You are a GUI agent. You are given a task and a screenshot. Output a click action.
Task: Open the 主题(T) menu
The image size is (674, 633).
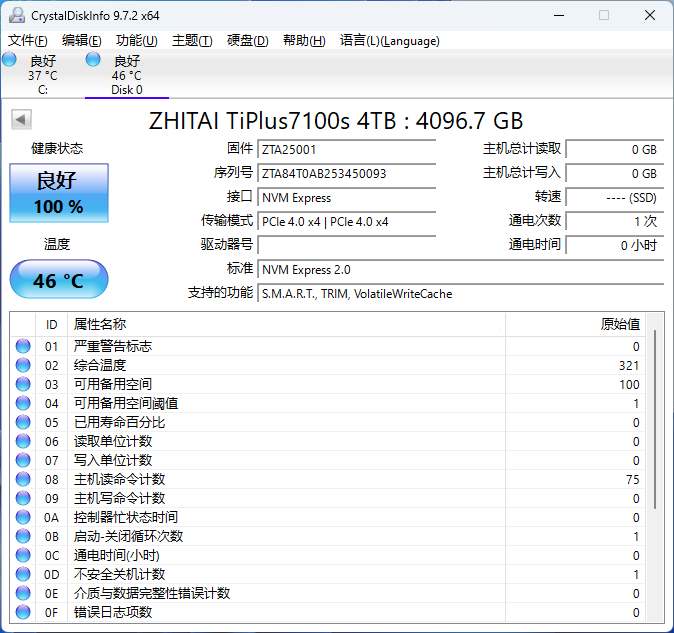pos(192,41)
